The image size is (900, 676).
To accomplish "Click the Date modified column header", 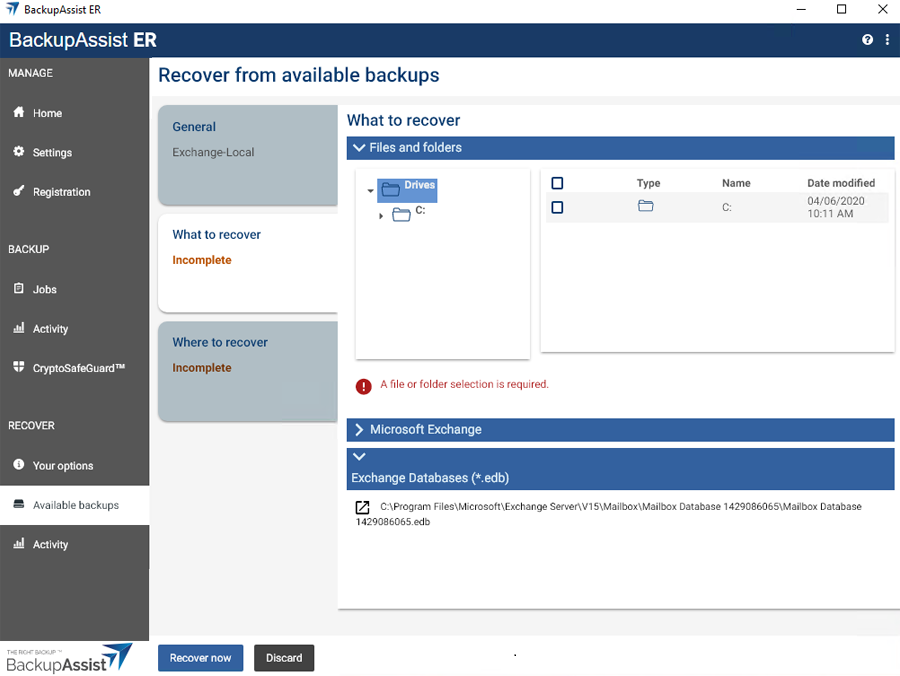I will pyautogui.click(x=841, y=183).
